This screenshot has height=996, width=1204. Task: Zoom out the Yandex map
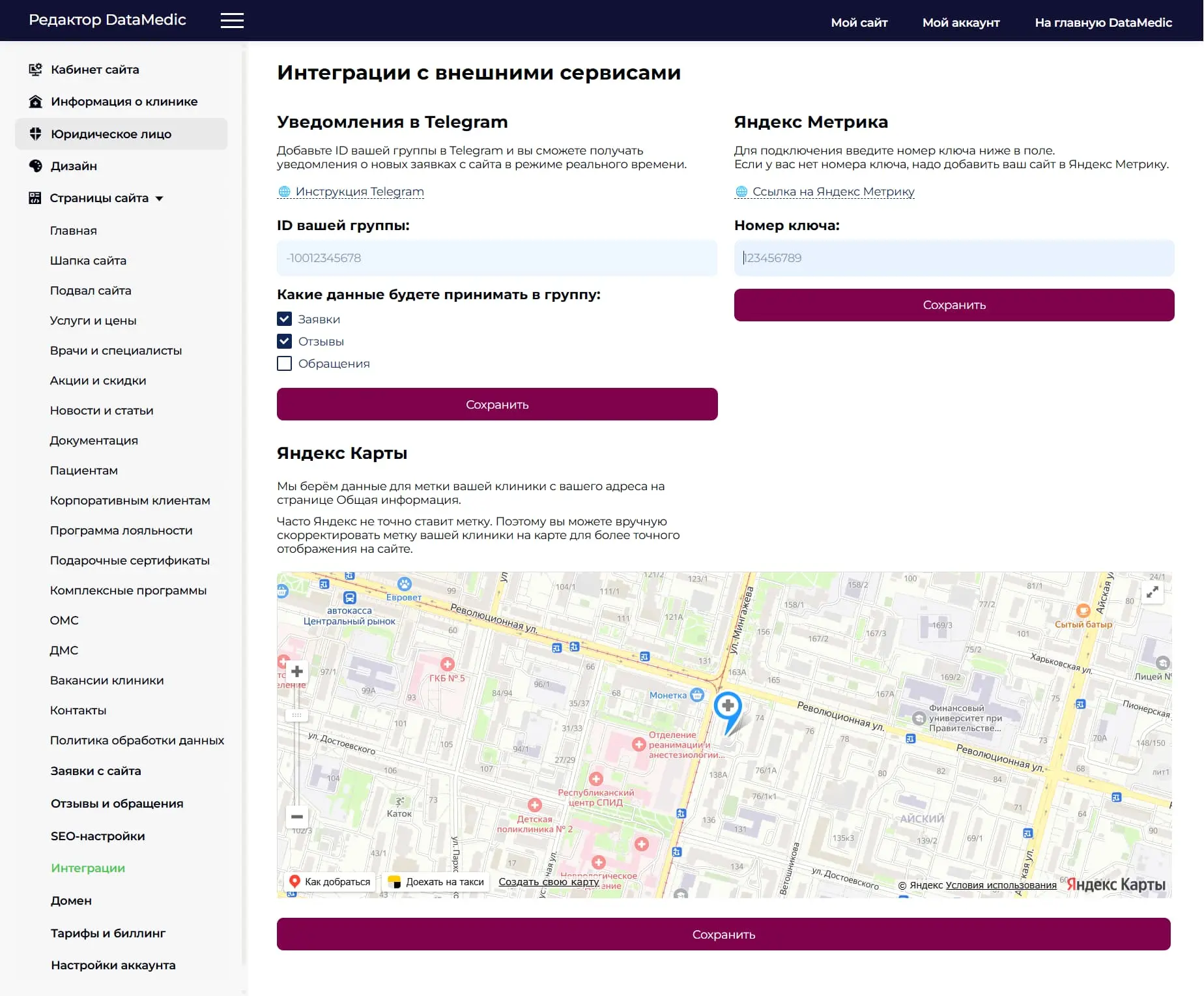297,817
